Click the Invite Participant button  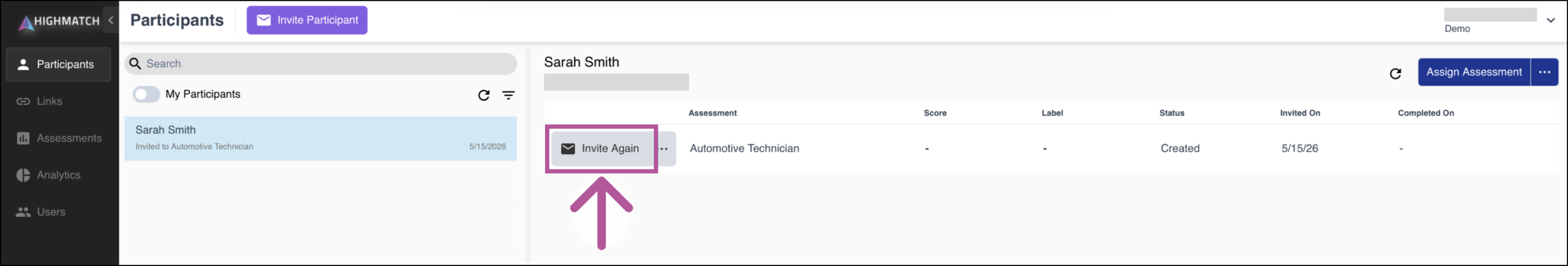pos(307,20)
